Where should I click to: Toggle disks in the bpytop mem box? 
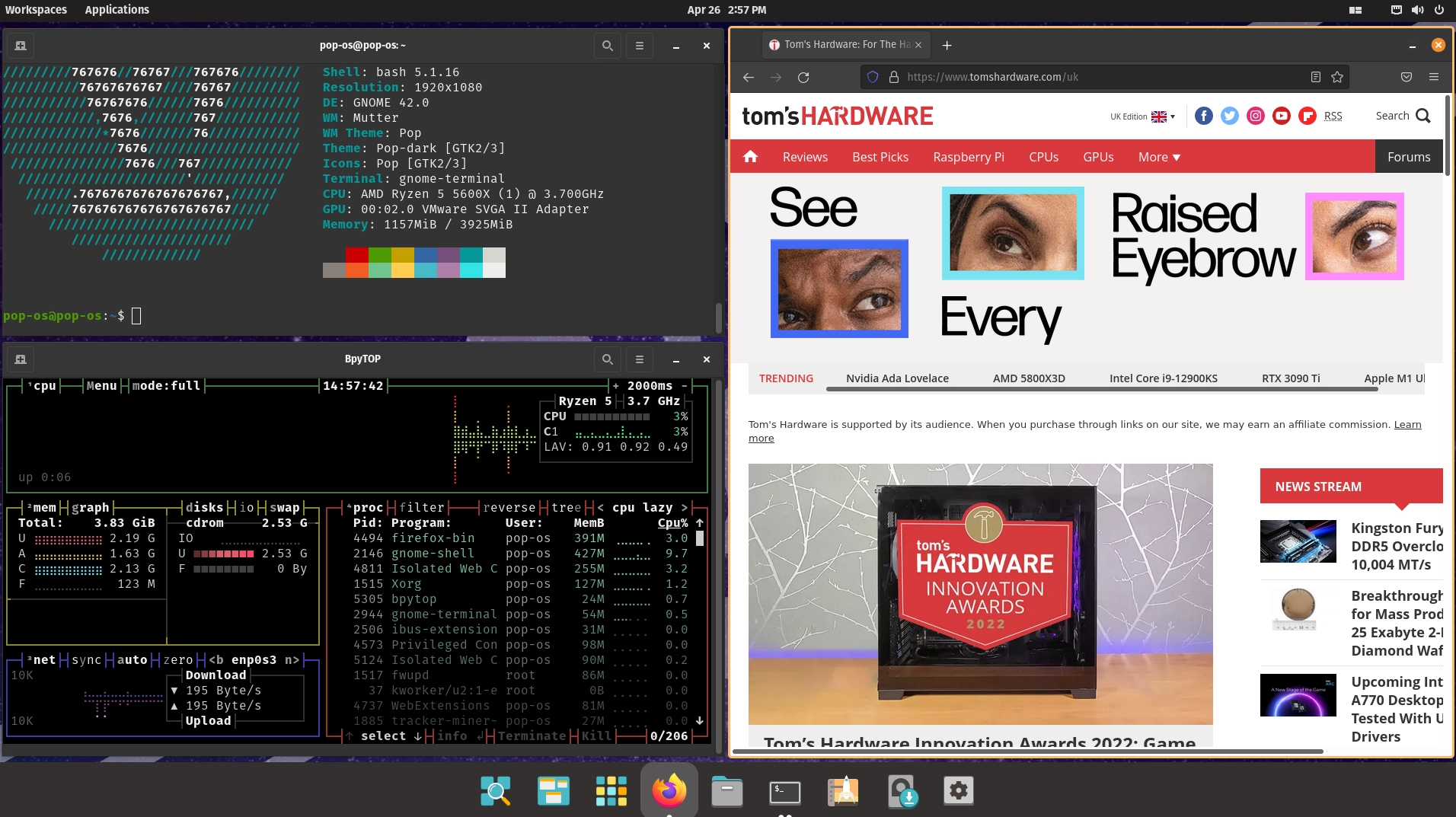pyautogui.click(x=204, y=508)
